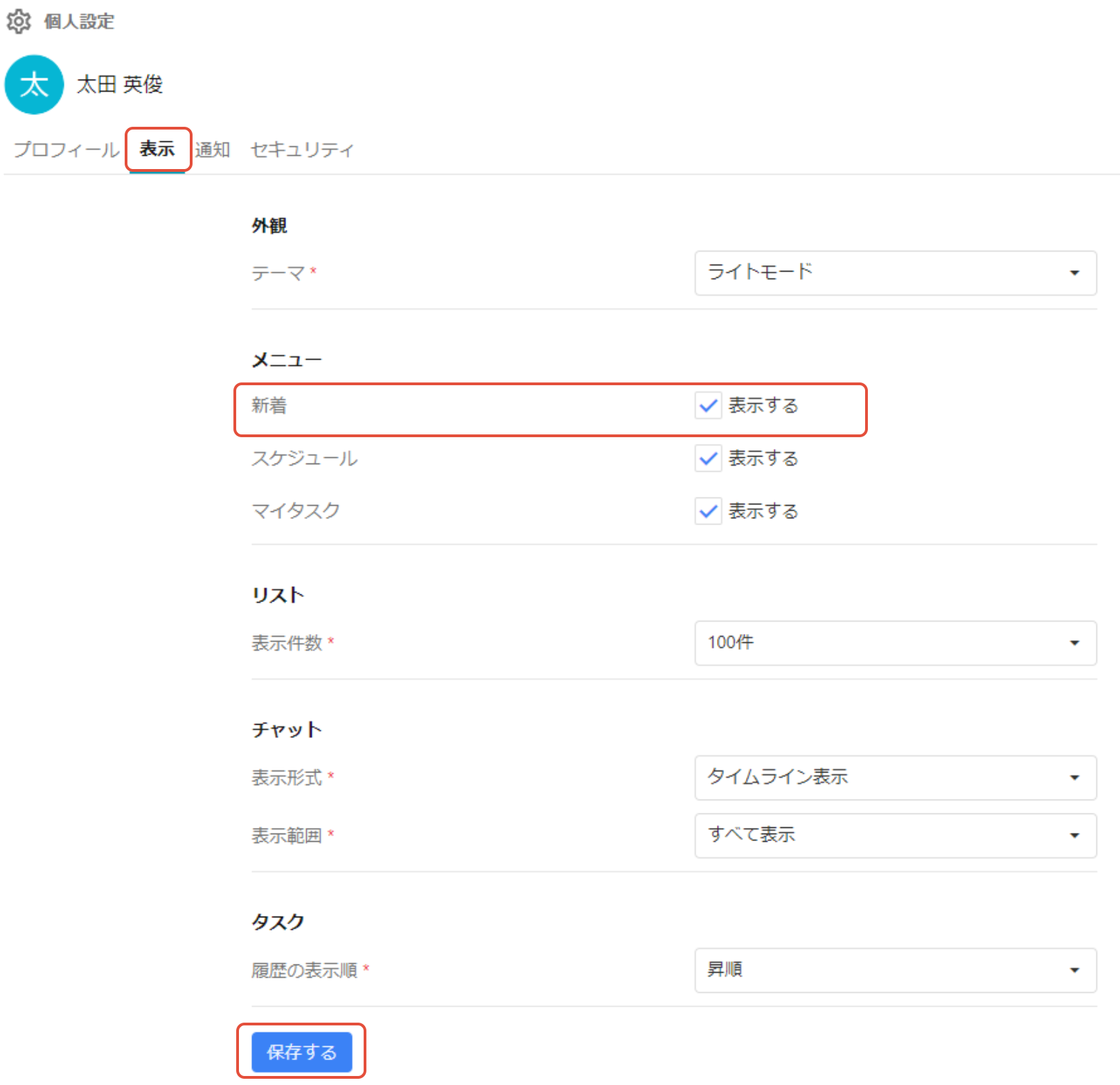Click the 外観 section heading
Viewport: 1120px width, 1085px height.
point(269,226)
